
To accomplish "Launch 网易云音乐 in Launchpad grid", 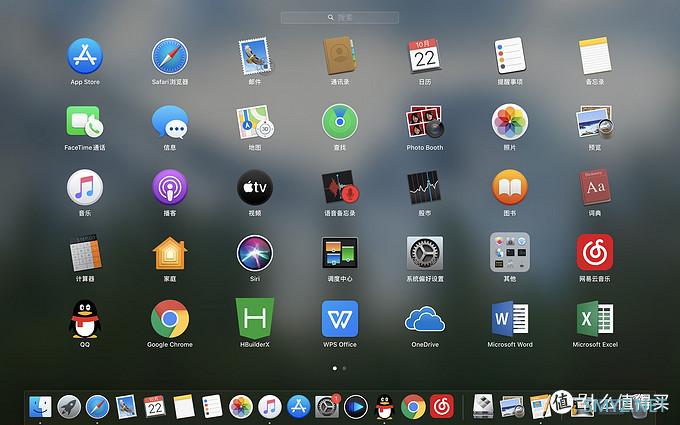I will tap(595, 252).
